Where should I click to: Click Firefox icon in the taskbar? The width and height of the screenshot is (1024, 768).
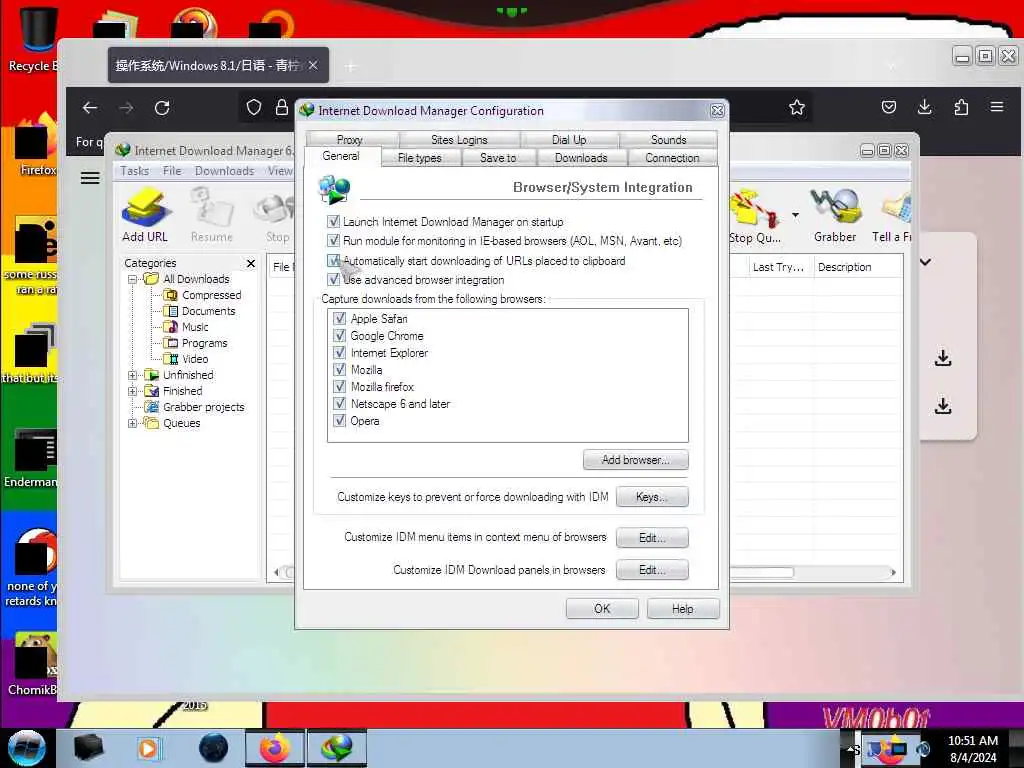pos(275,748)
